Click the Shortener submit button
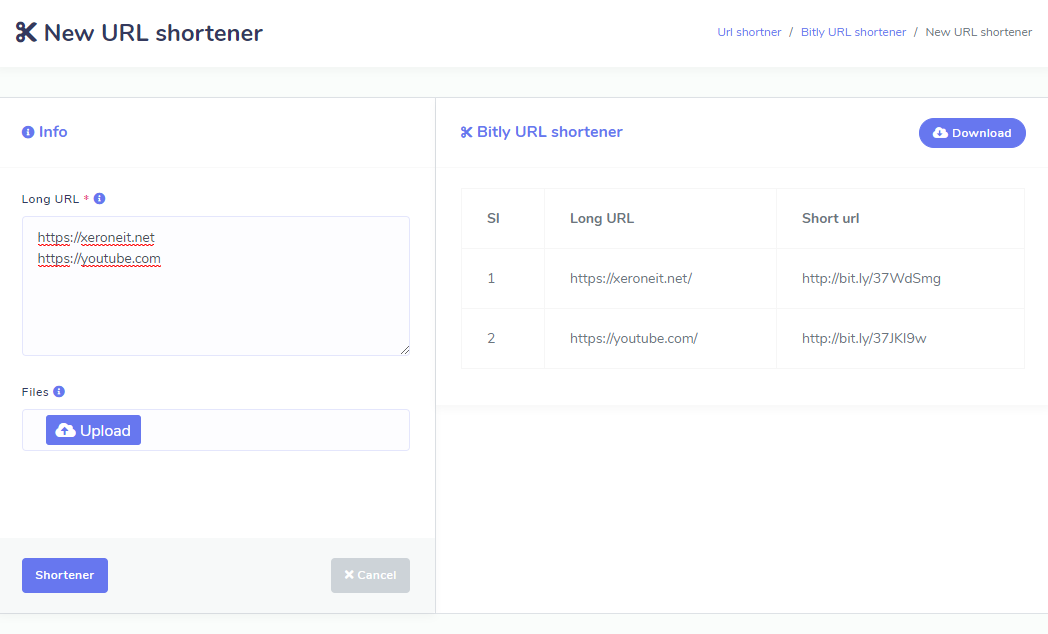1048x634 pixels. [x=65, y=575]
